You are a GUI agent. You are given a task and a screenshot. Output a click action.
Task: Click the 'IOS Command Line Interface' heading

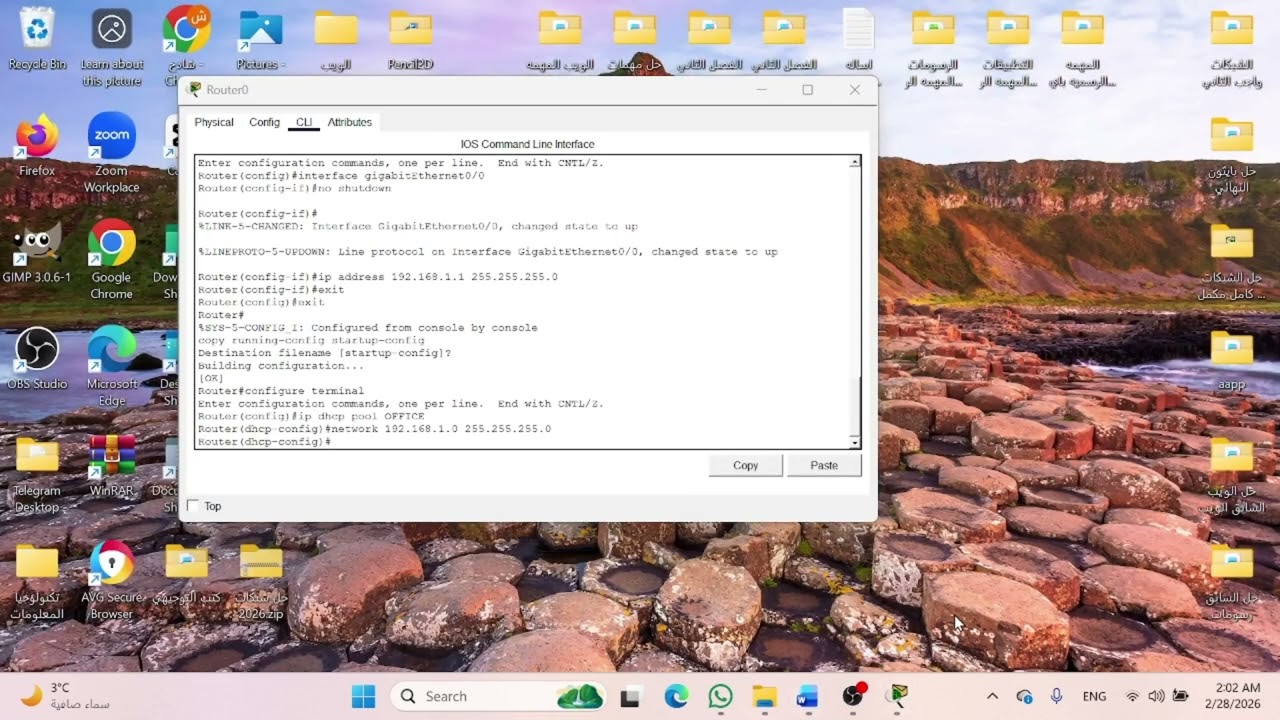click(x=527, y=144)
